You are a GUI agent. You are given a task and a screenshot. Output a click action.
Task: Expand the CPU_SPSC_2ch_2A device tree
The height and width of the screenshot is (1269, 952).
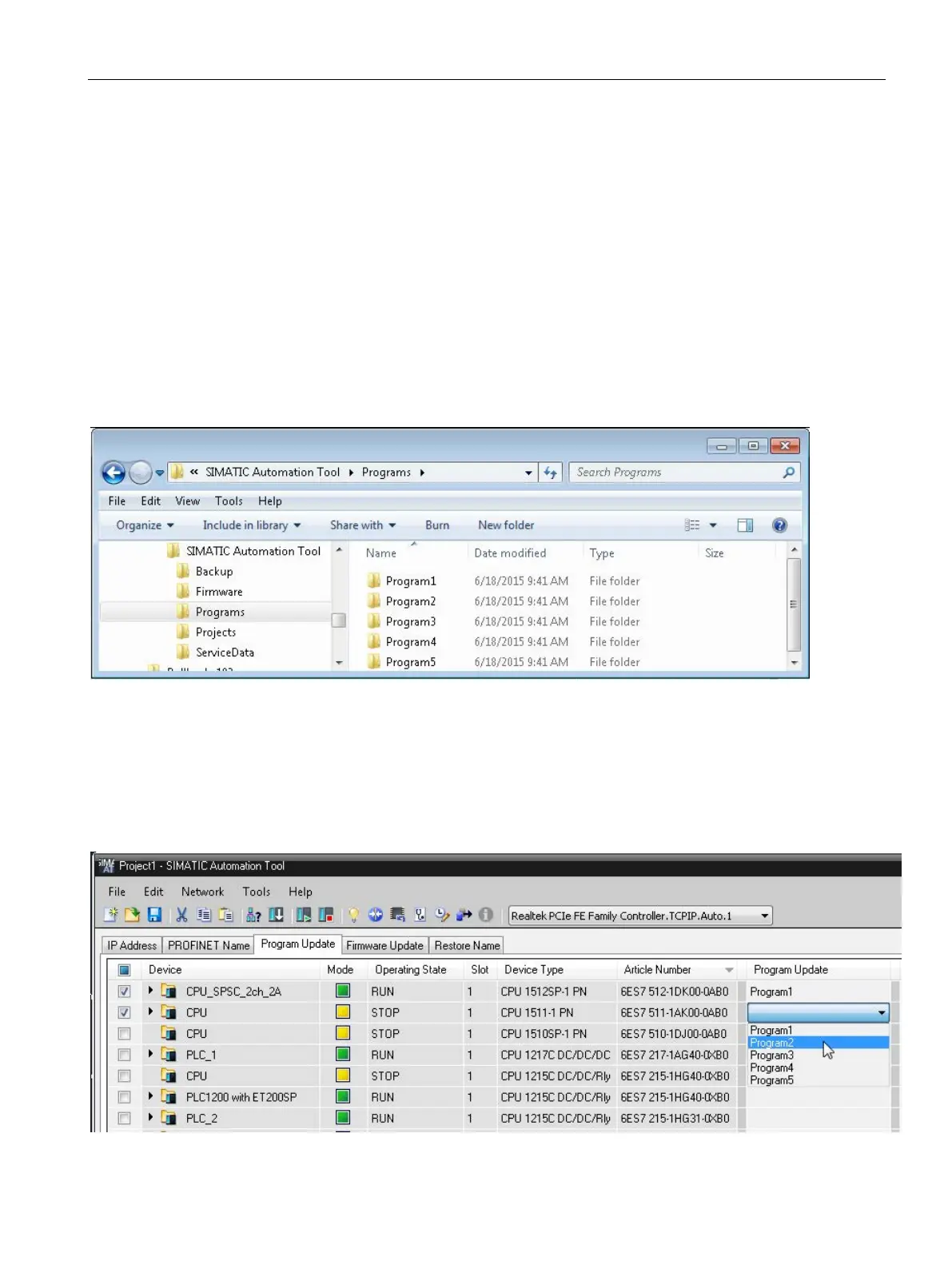click(x=150, y=991)
